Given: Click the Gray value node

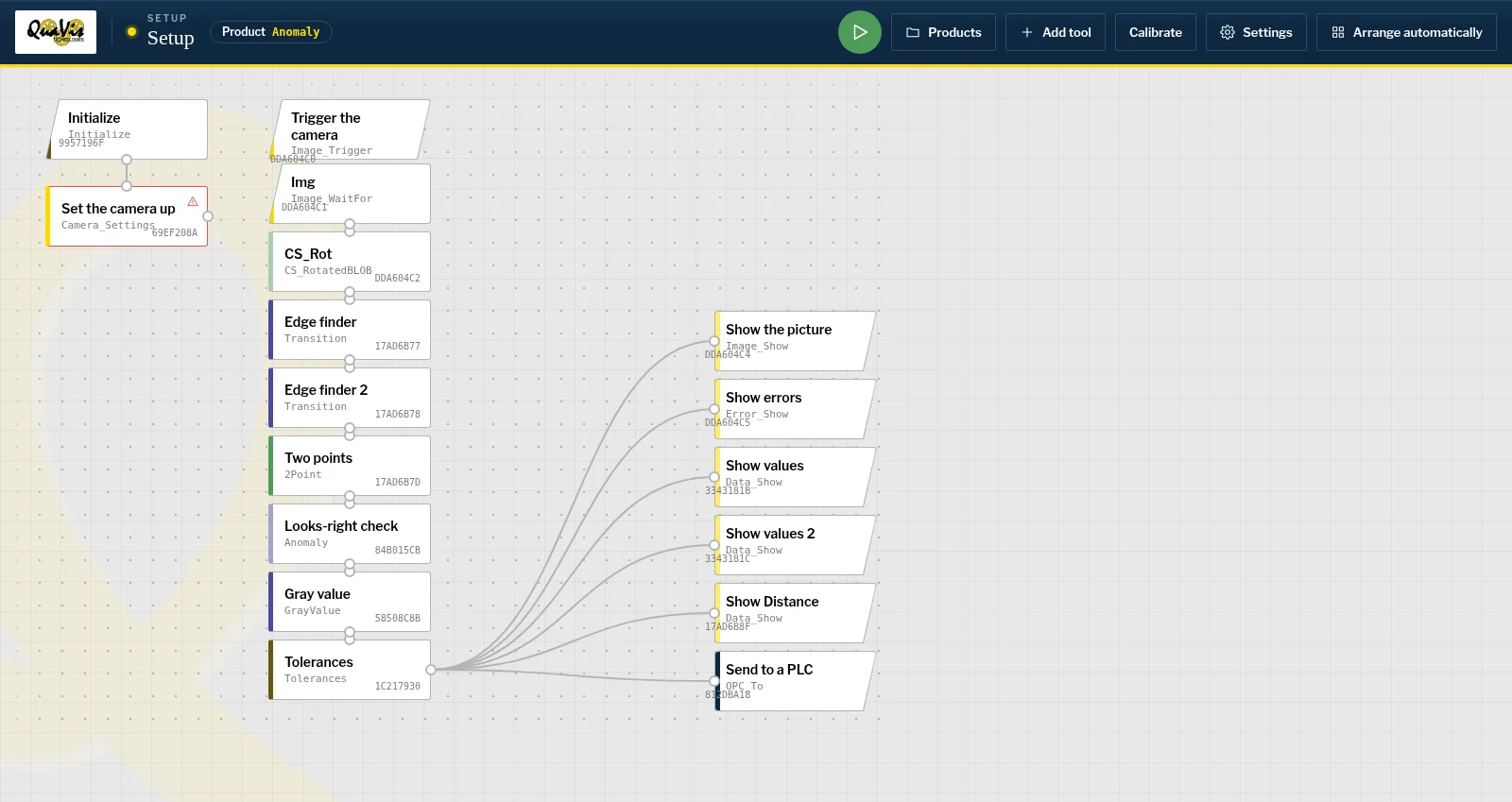Looking at the screenshot, I should tap(350, 602).
